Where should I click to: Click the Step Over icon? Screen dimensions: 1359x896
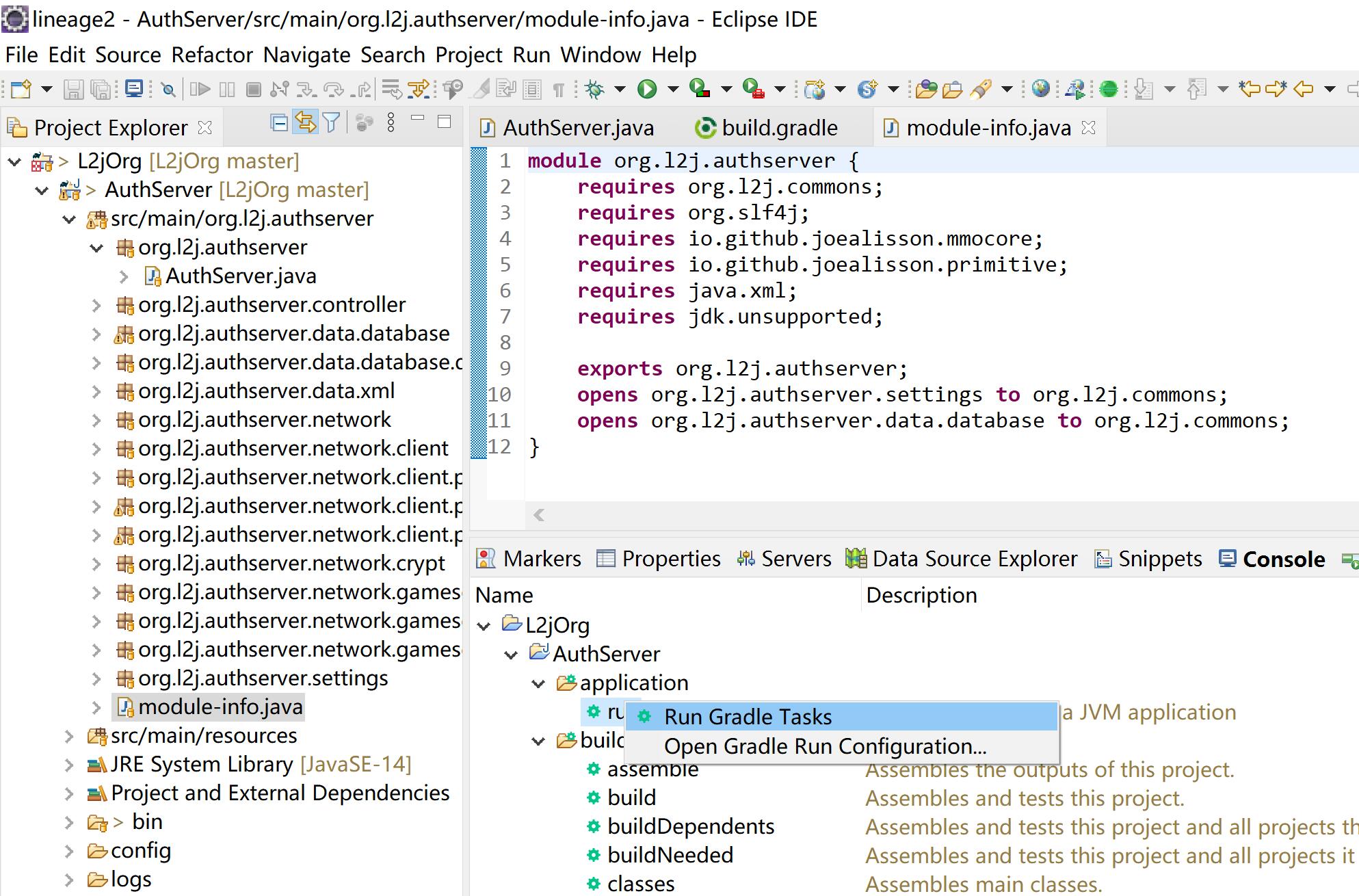333,89
